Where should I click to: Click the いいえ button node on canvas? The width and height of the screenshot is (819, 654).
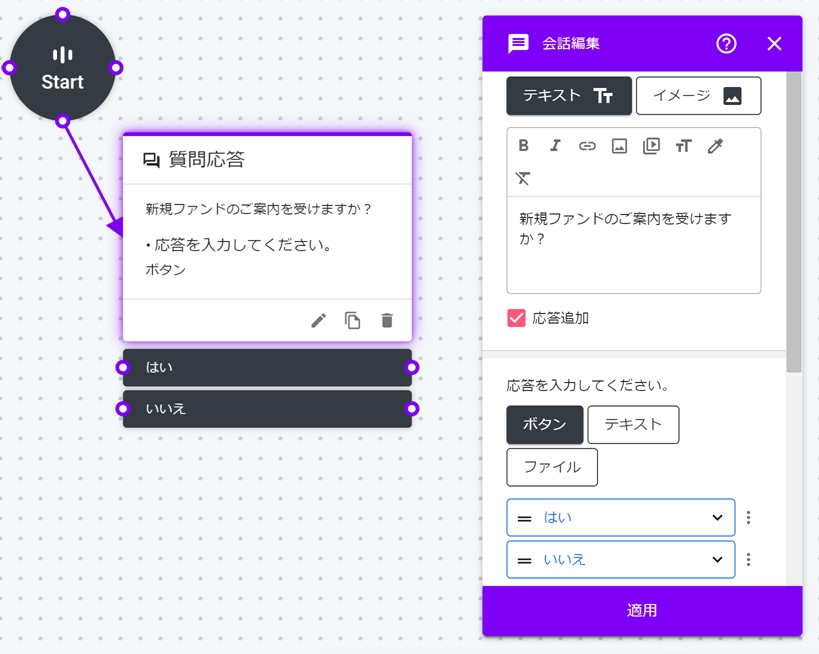click(267, 408)
